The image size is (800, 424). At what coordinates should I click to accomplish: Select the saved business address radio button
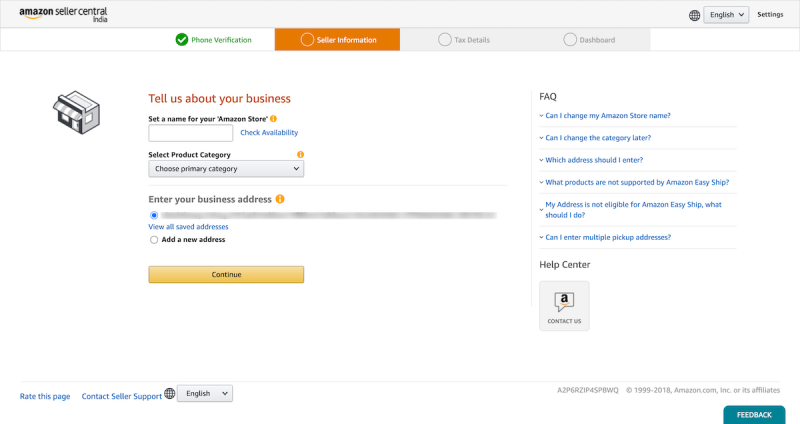(x=154, y=215)
